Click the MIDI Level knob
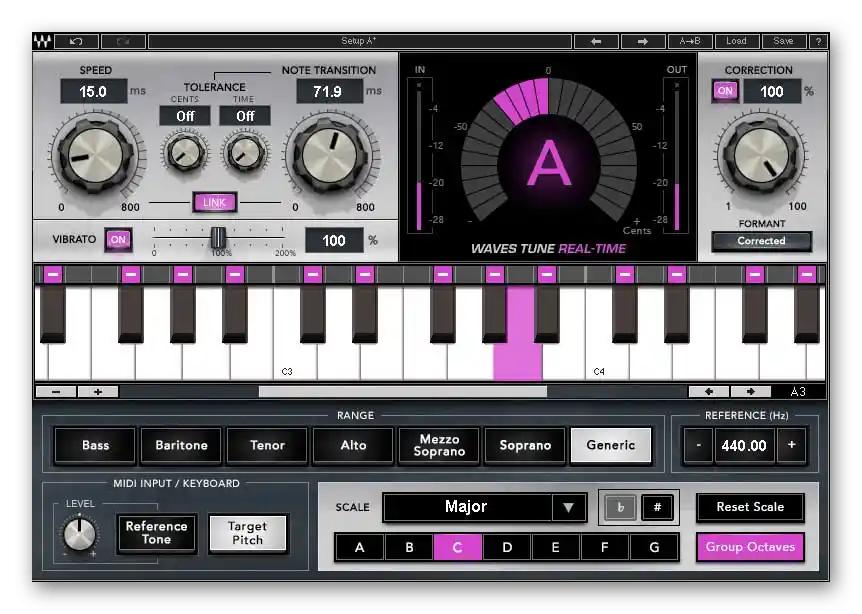The height and width of the screenshot is (614, 862). [x=80, y=535]
